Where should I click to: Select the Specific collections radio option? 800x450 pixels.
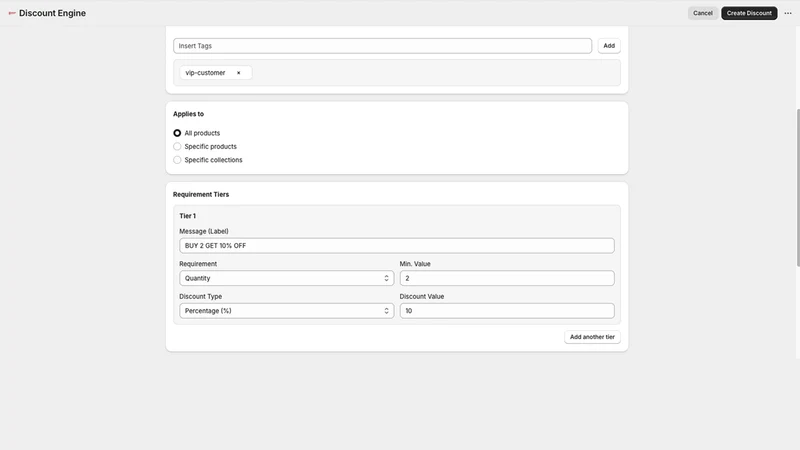point(177,160)
